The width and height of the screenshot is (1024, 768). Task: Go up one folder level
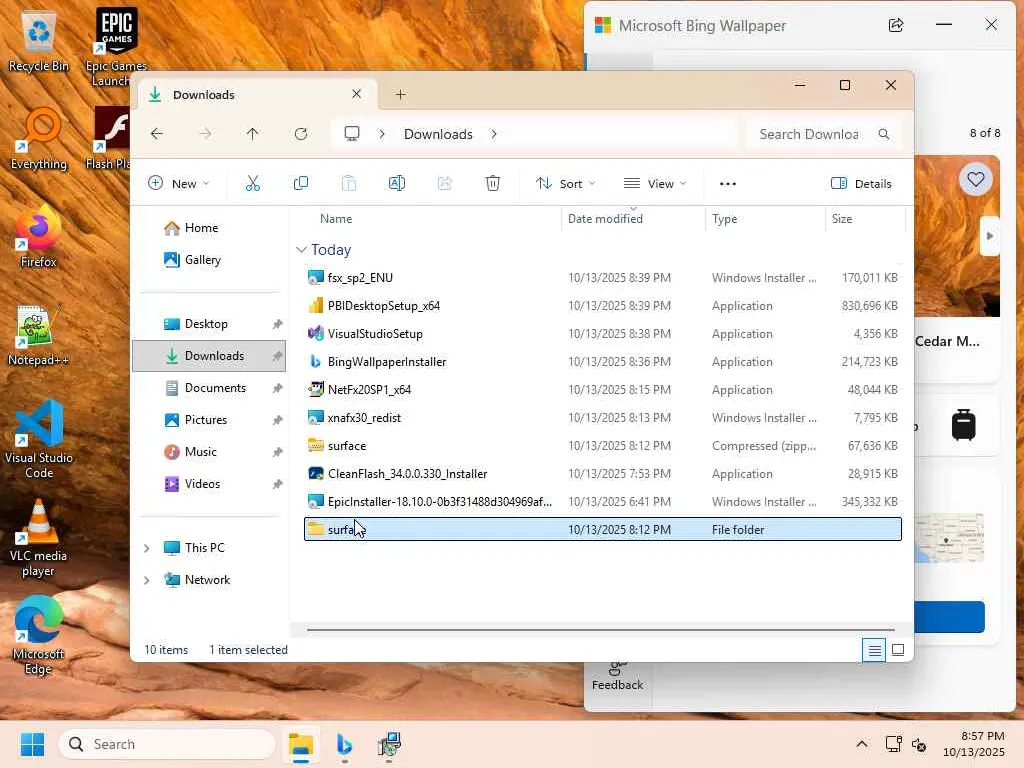253,134
